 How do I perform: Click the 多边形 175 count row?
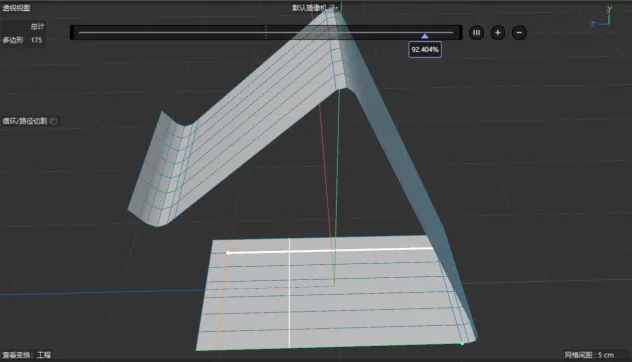coord(23,40)
